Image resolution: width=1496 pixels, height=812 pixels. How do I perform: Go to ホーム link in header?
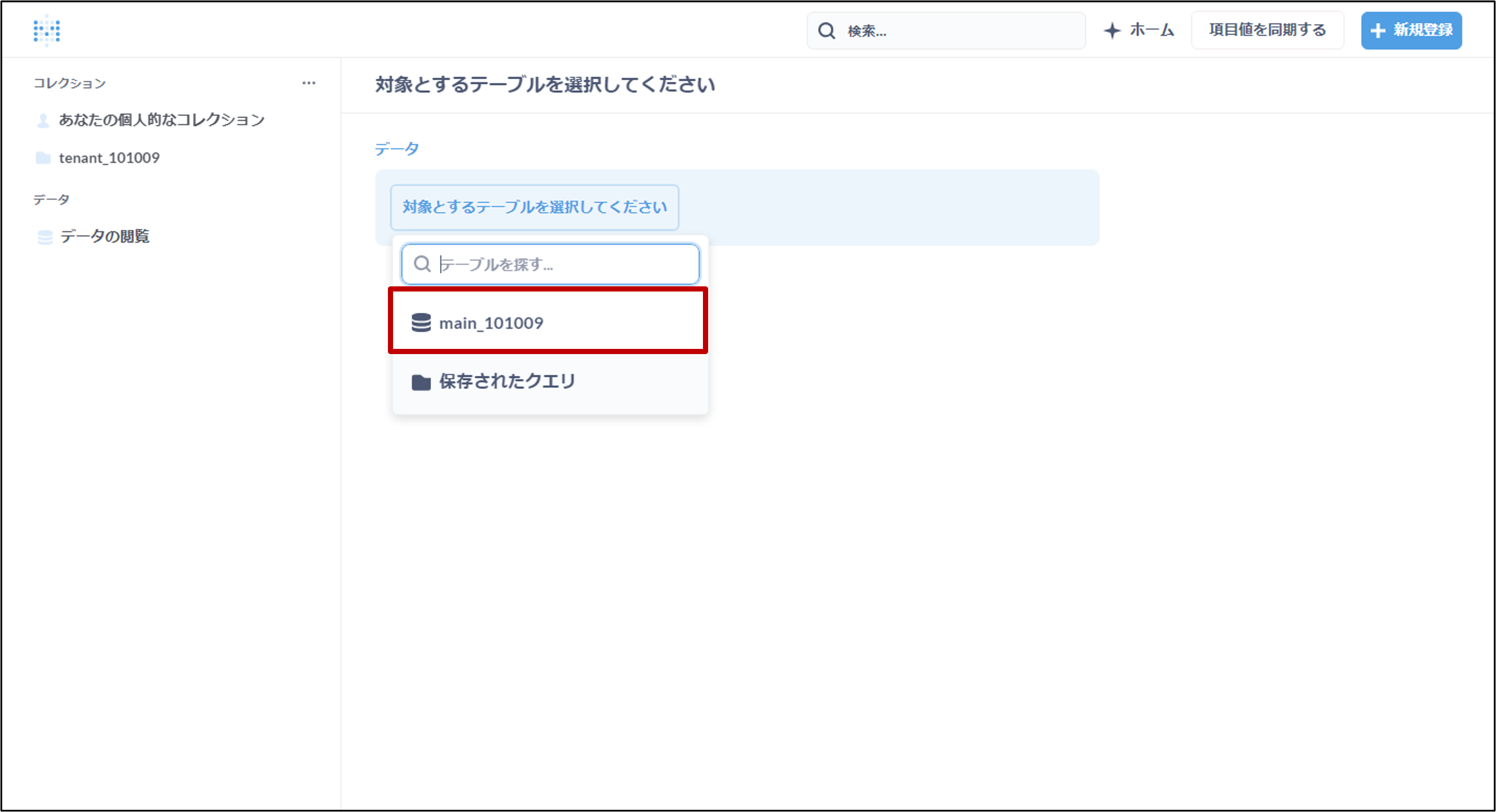1152,30
